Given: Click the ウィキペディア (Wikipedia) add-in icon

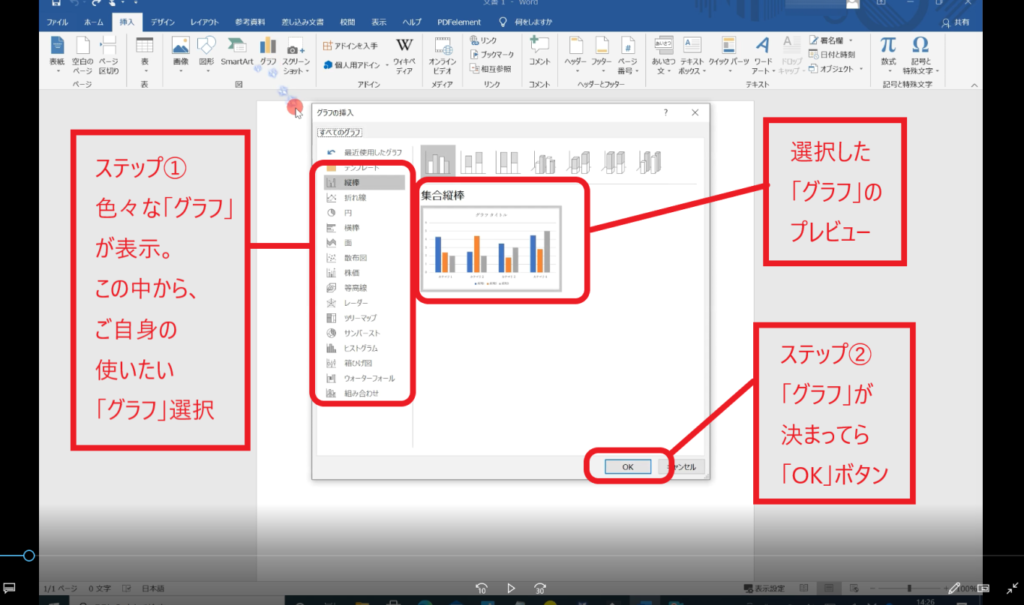Looking at the screenshot, I should coord(404,51).
